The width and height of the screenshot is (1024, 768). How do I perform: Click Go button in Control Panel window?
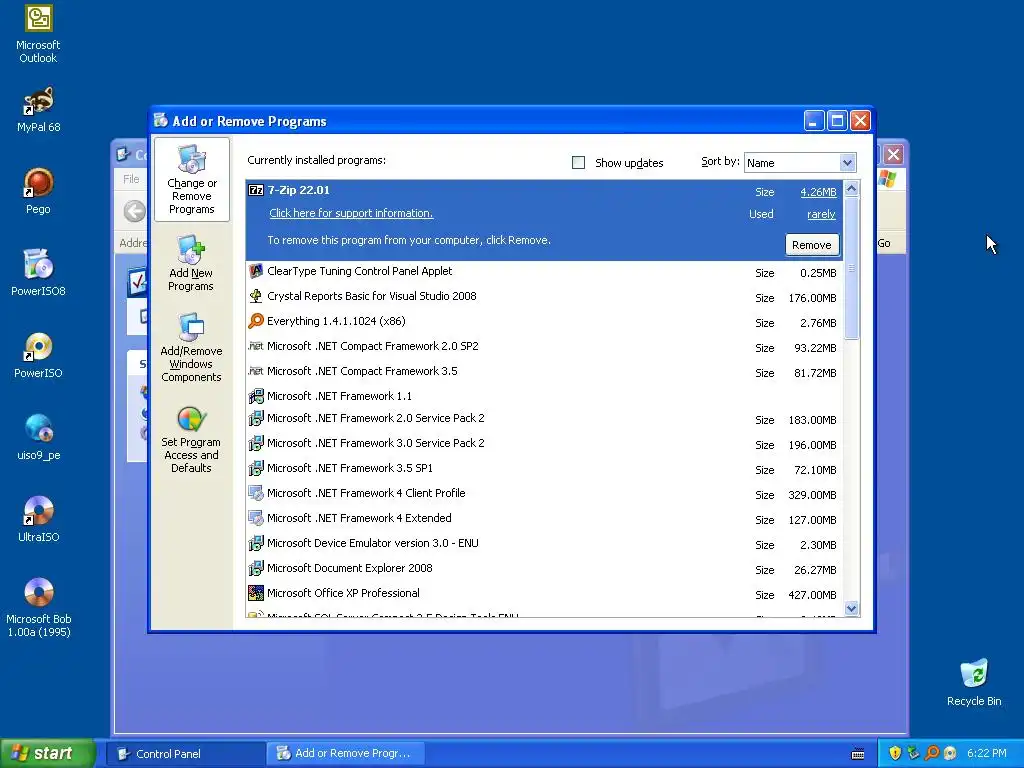[884, 243]
